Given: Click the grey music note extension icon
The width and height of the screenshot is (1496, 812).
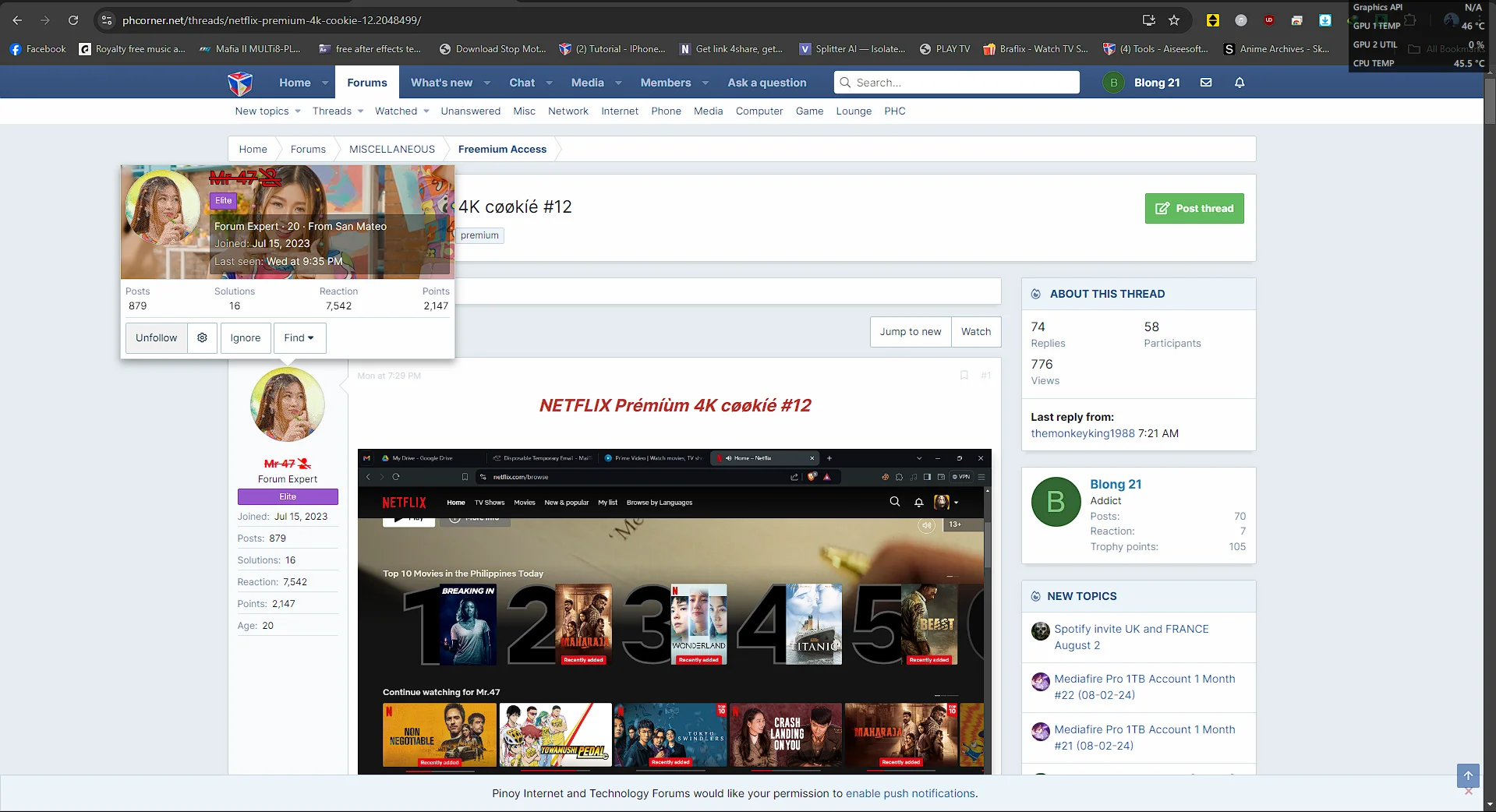Looking at the screenshot, I should coord(1241,20).
